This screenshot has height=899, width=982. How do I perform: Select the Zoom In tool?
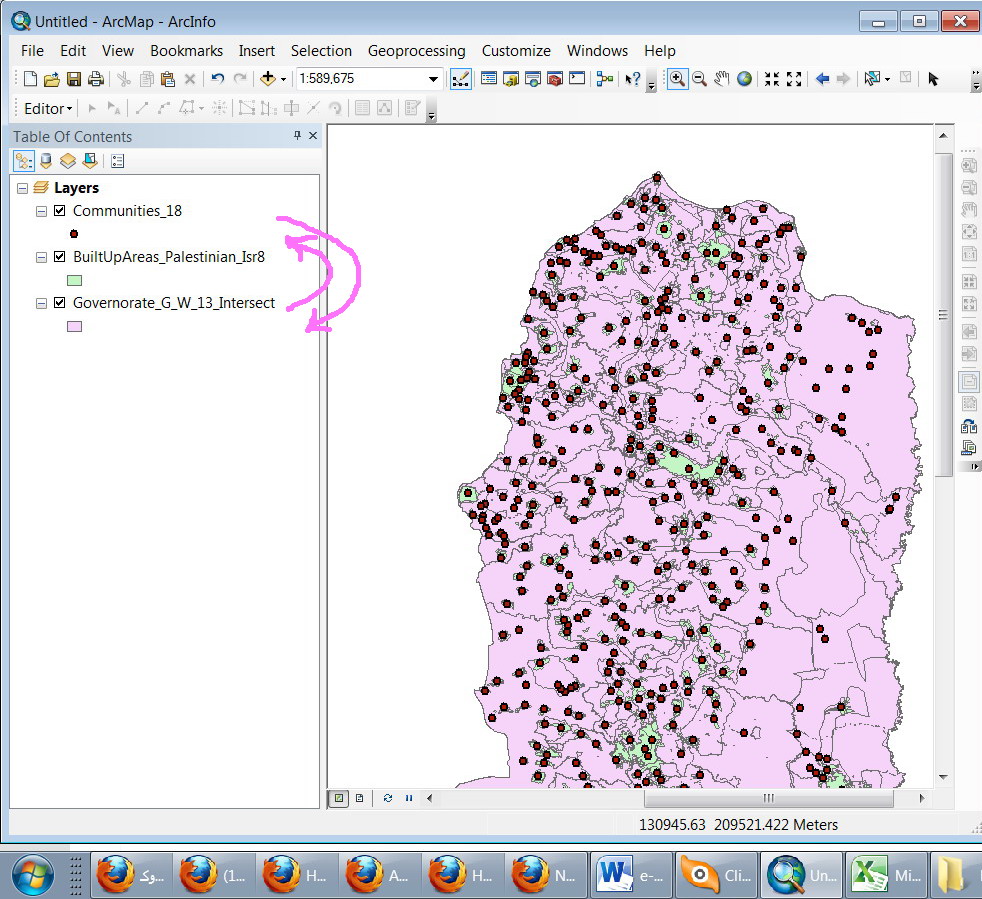point(677,79)
